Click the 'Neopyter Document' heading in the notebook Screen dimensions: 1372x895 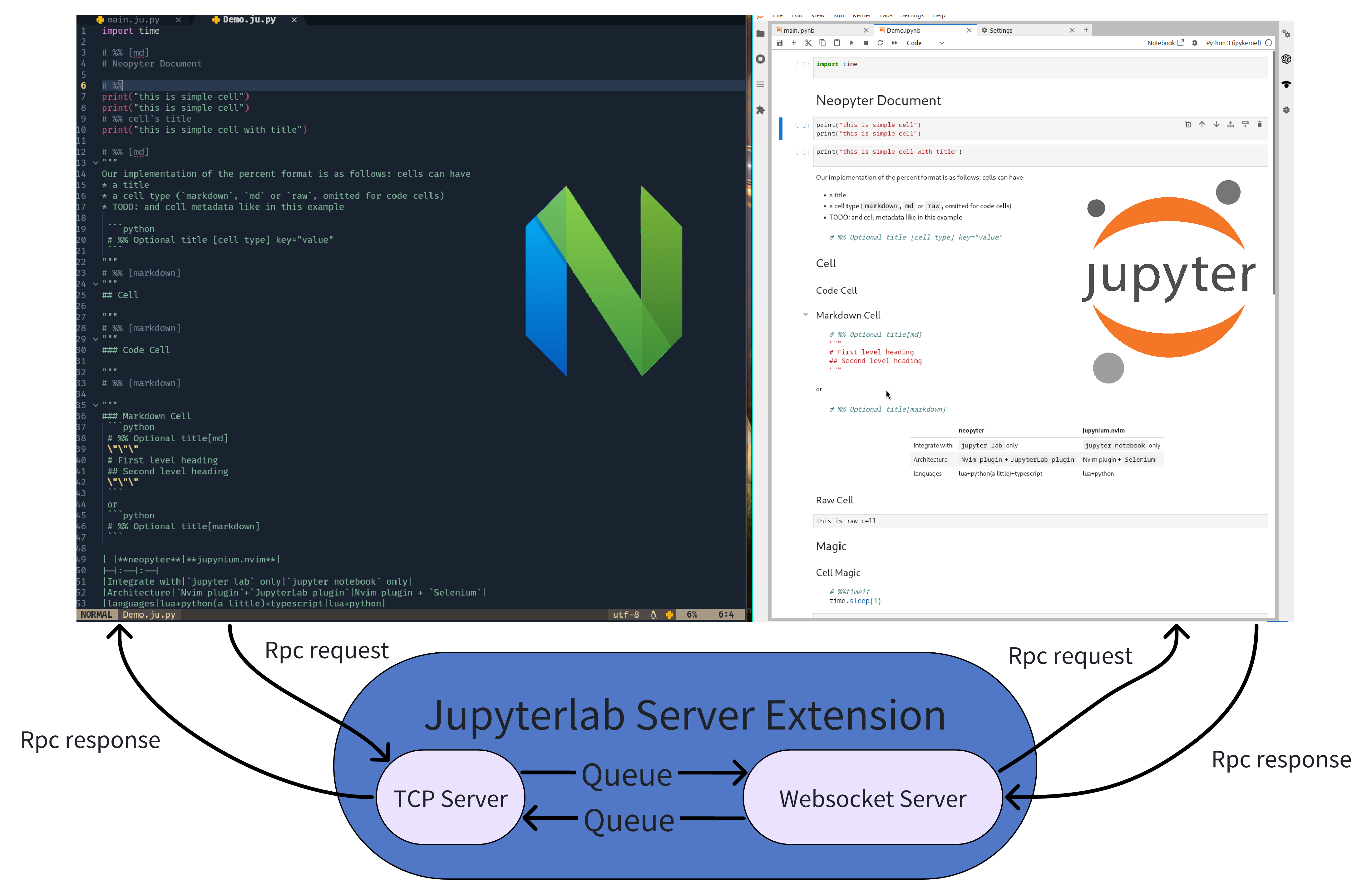(878, 100)
